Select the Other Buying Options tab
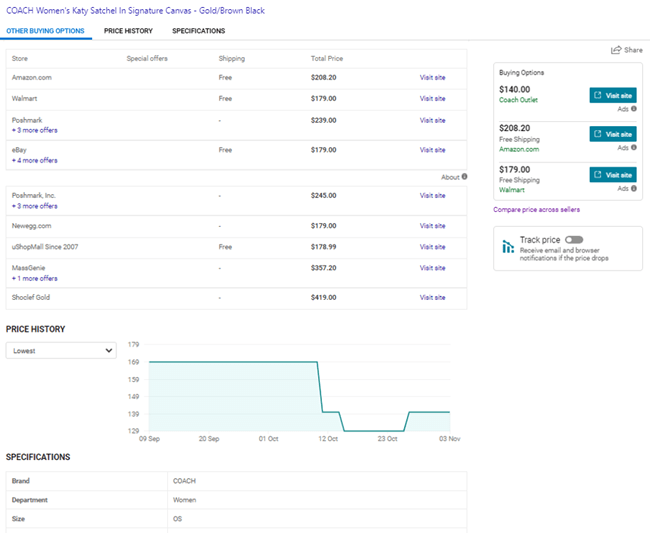Image resolution: width=650 pixels, height=533 pixels. [x=45, y=31]
